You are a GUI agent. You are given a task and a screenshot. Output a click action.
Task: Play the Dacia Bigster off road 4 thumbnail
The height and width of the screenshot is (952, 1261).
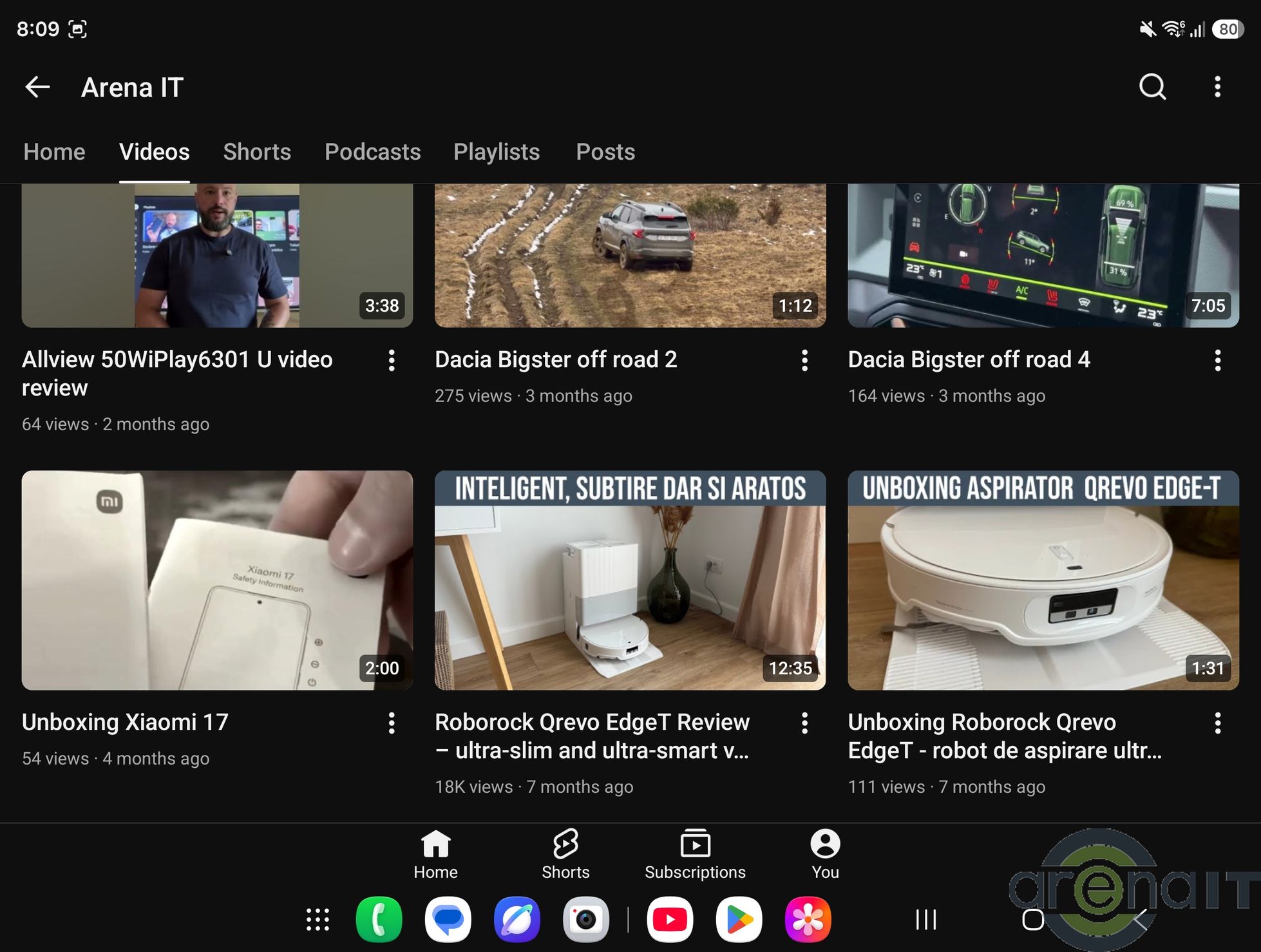tap(1043, 256)
